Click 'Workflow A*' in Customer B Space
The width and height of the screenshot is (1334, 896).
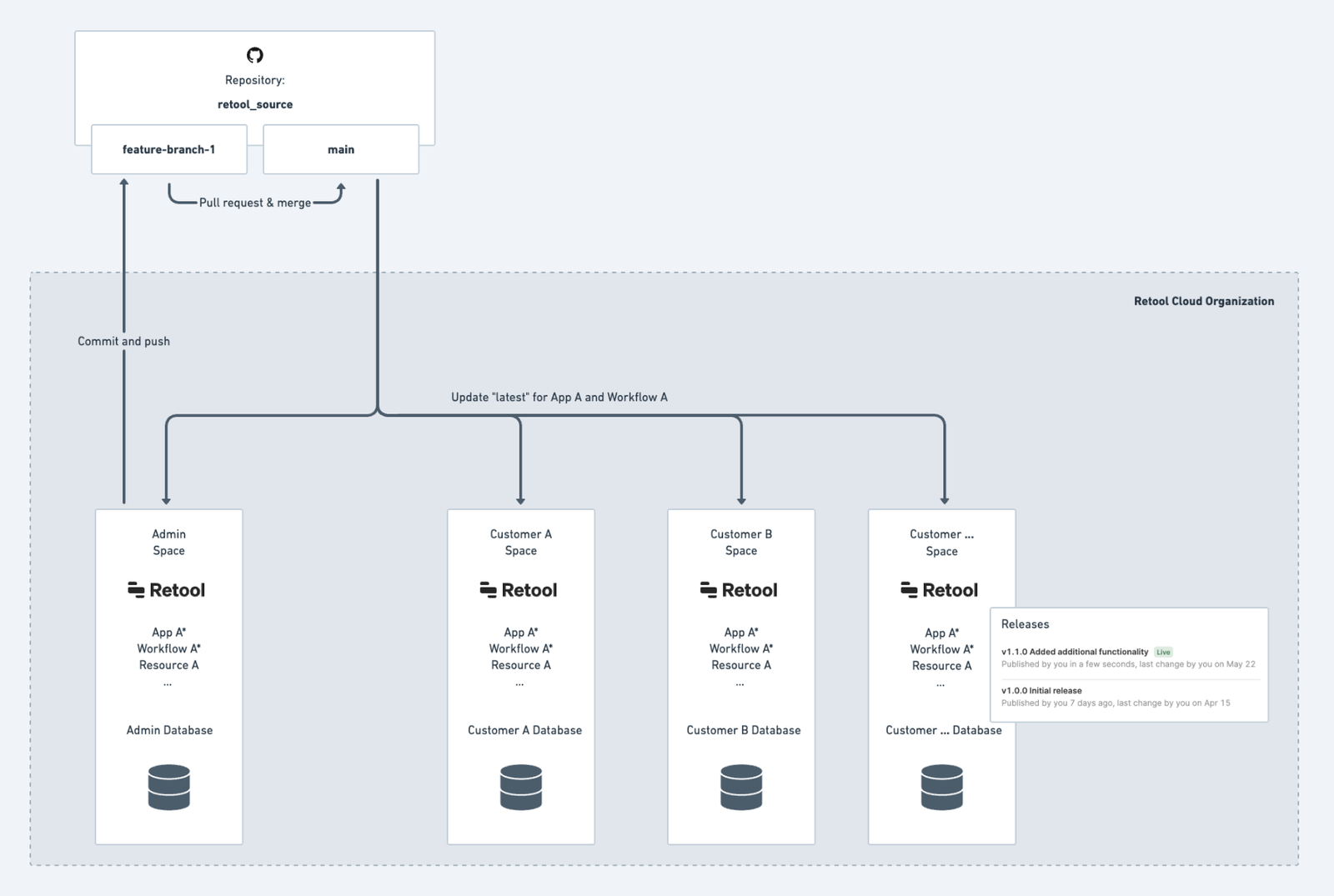tap(741, 648)
